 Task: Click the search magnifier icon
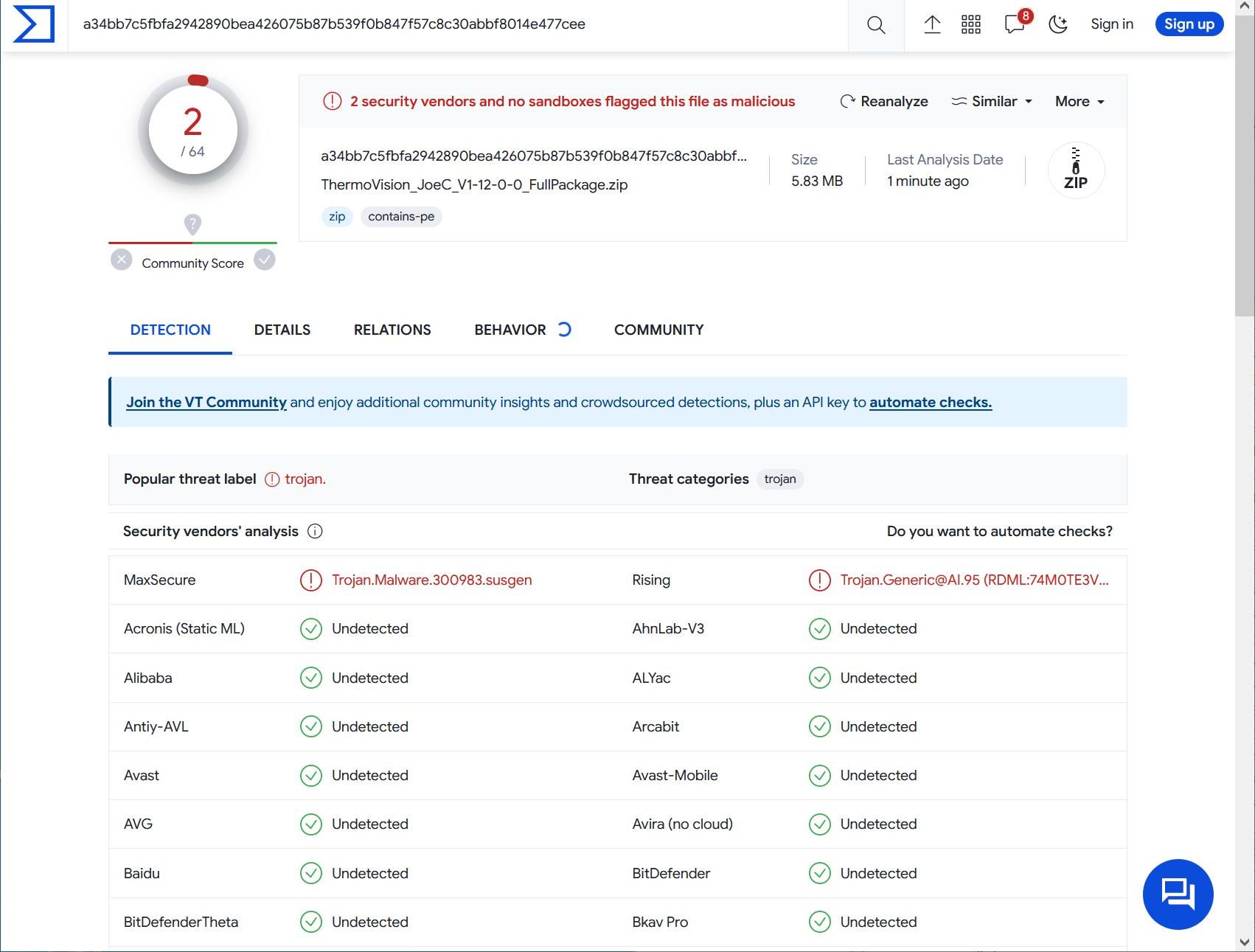pos(875,25)
